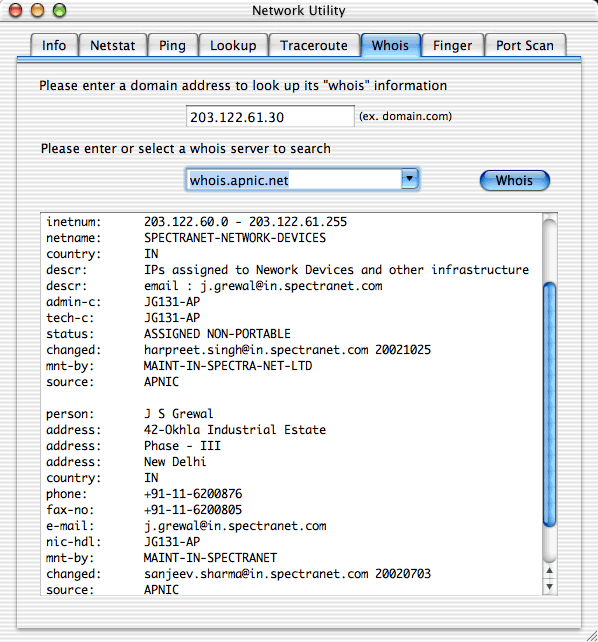This screenshot has height=642, width=598.
Task: Click the window resize grip corner
Action: point(591,635)
